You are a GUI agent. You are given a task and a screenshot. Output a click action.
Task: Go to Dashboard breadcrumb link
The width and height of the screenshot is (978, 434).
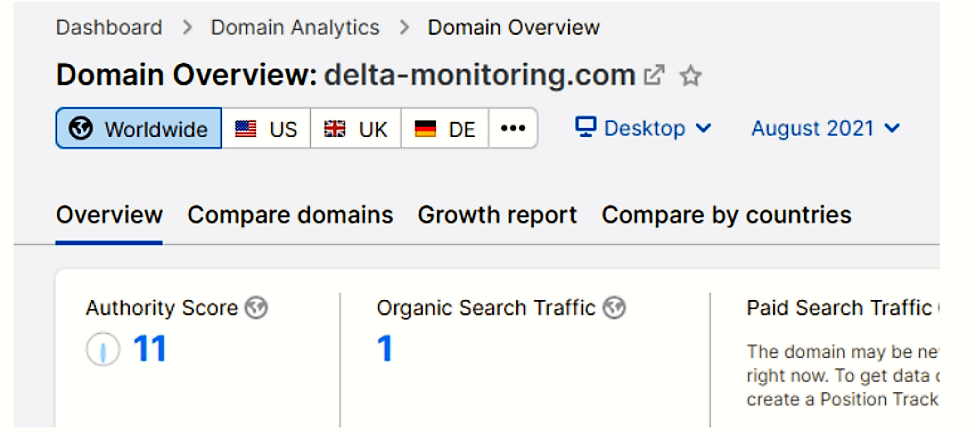pyautogui.click(x=109, y=27)
